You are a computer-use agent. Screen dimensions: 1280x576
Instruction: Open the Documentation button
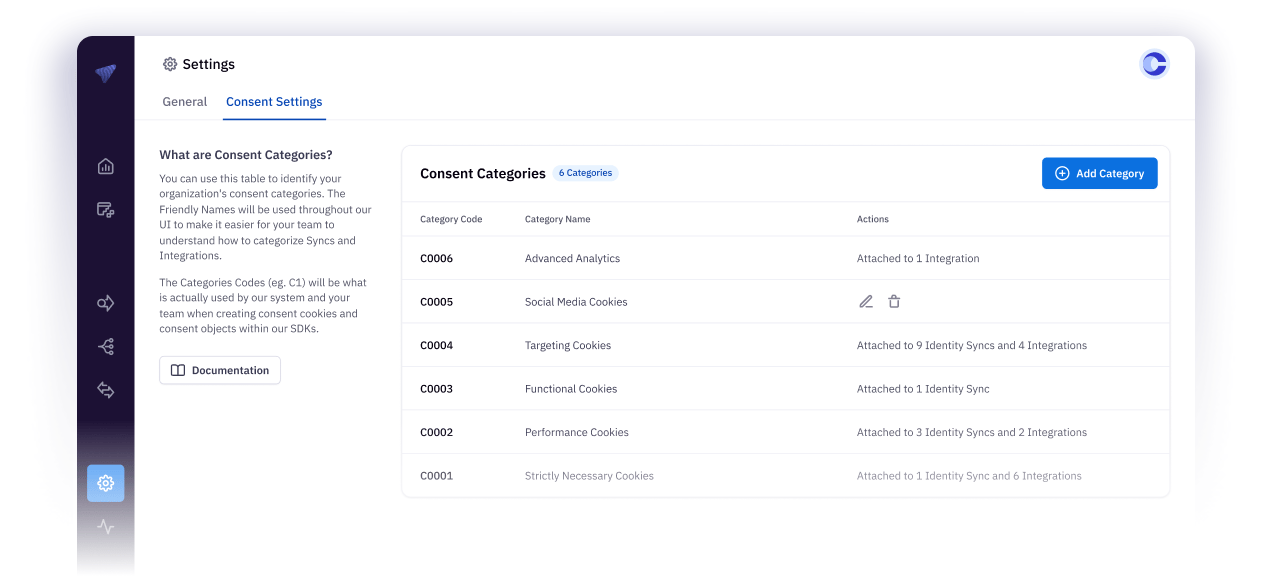pos(220,370)
